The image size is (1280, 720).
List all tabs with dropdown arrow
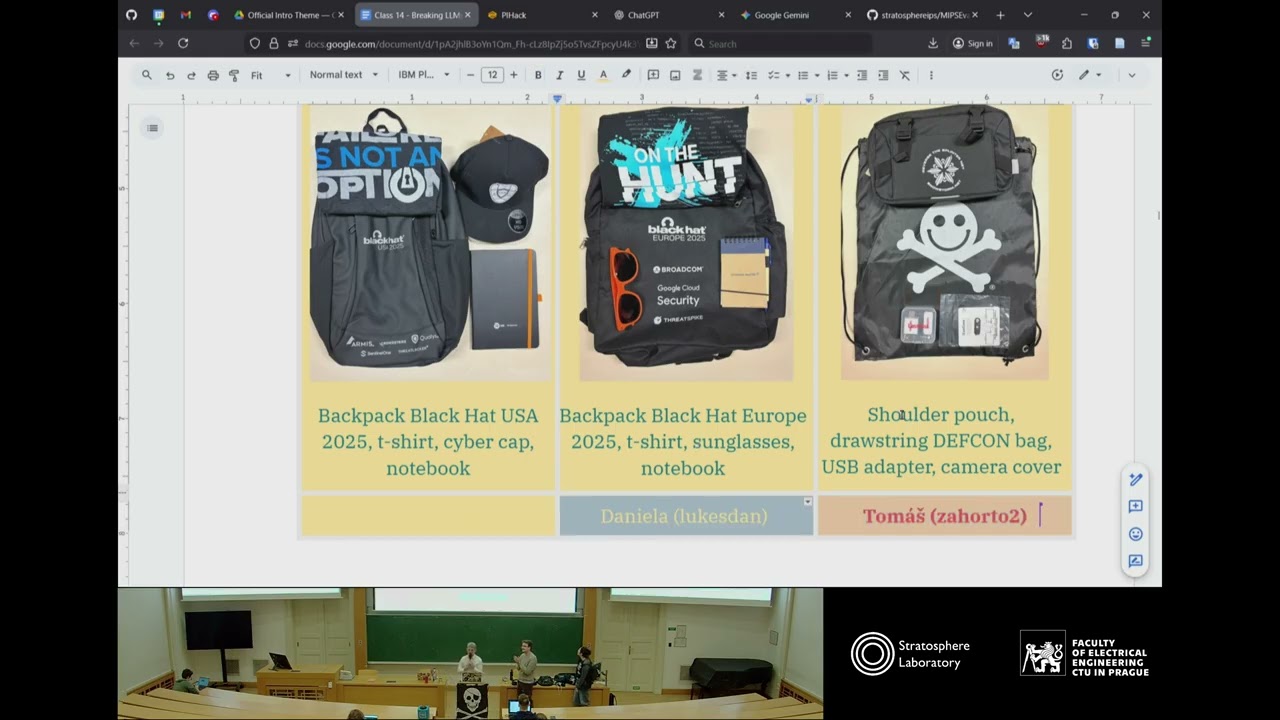pos(1027,15)
